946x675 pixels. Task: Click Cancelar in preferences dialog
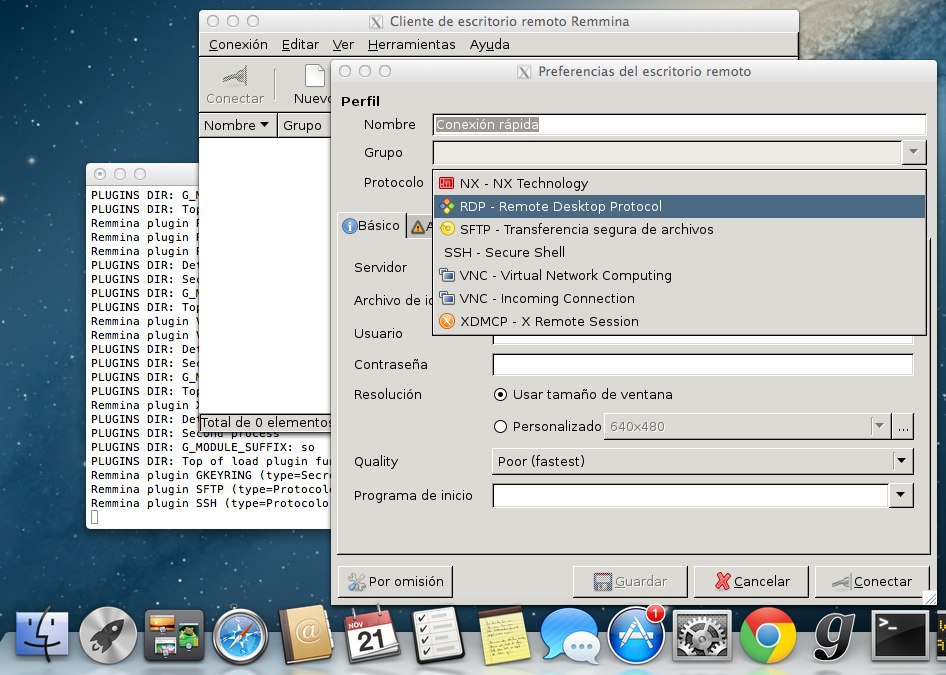click(x=751, y=582)
